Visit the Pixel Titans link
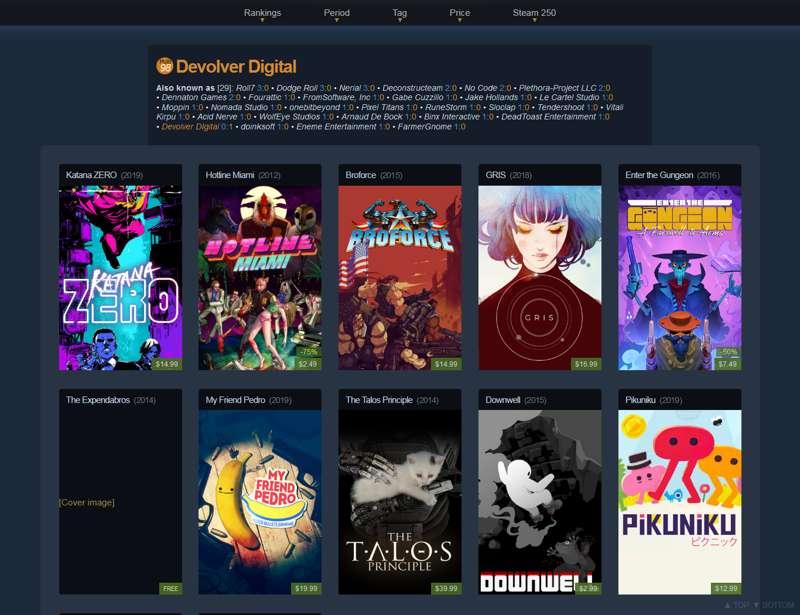The height and width of the screenshot is (615, 800). 382,107
